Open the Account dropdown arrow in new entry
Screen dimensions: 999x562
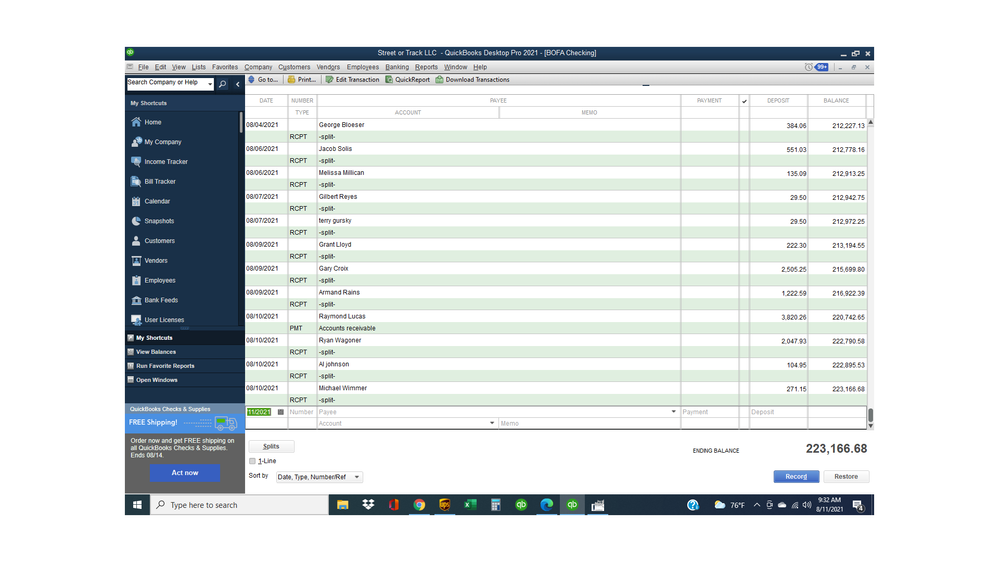492,423
